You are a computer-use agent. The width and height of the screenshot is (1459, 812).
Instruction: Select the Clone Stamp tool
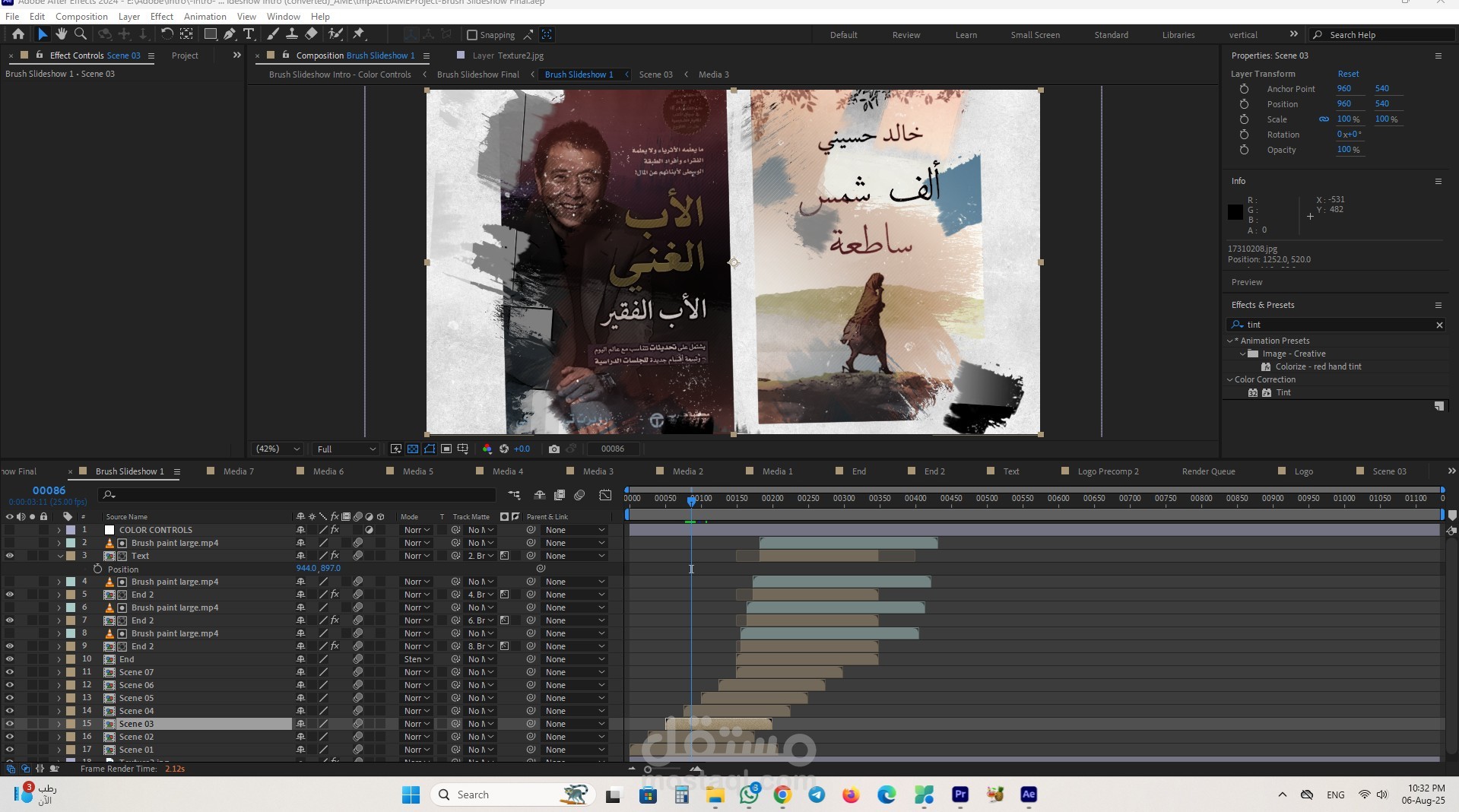click(x=292, y=34)
